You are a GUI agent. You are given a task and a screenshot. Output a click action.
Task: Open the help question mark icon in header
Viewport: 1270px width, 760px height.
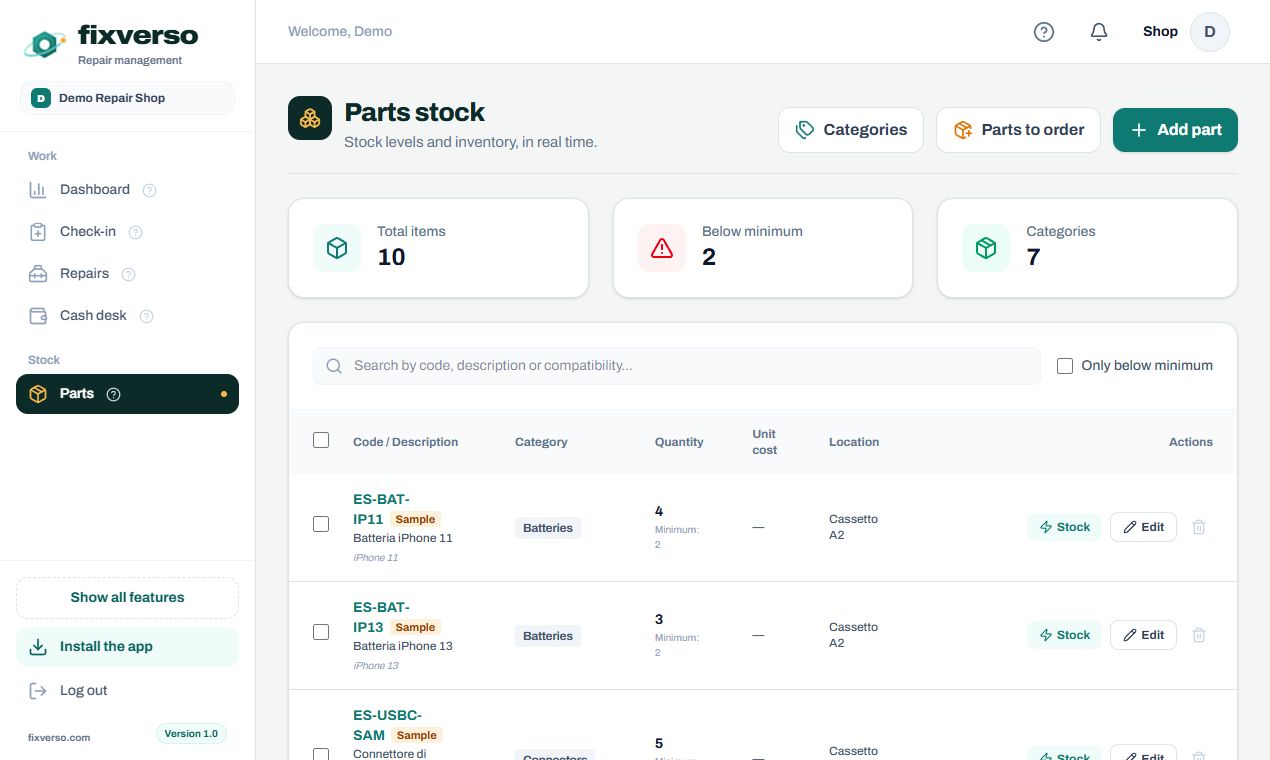(x=1044, y=32)
